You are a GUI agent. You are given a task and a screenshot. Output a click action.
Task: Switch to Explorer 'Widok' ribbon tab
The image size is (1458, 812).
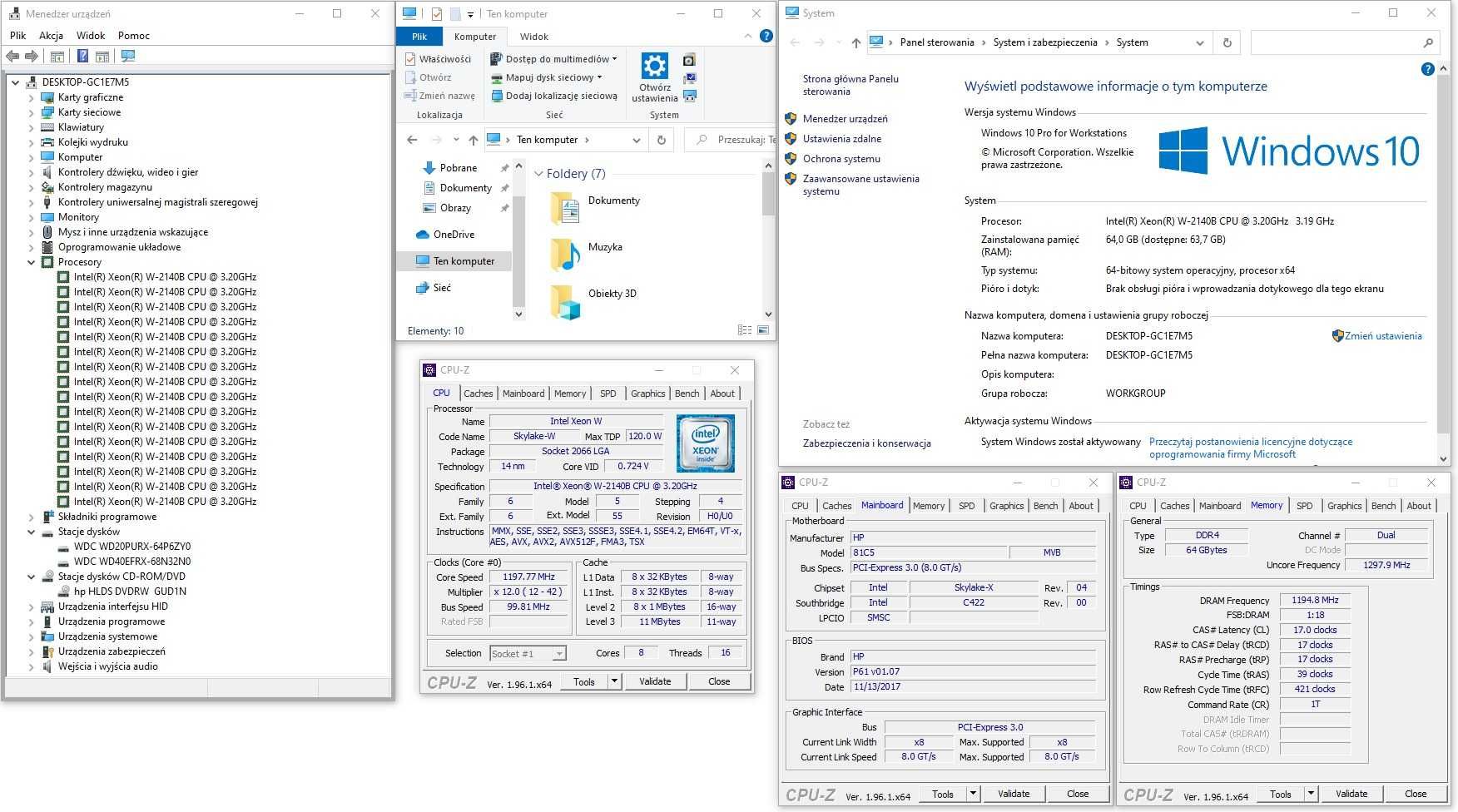point(534,37)
